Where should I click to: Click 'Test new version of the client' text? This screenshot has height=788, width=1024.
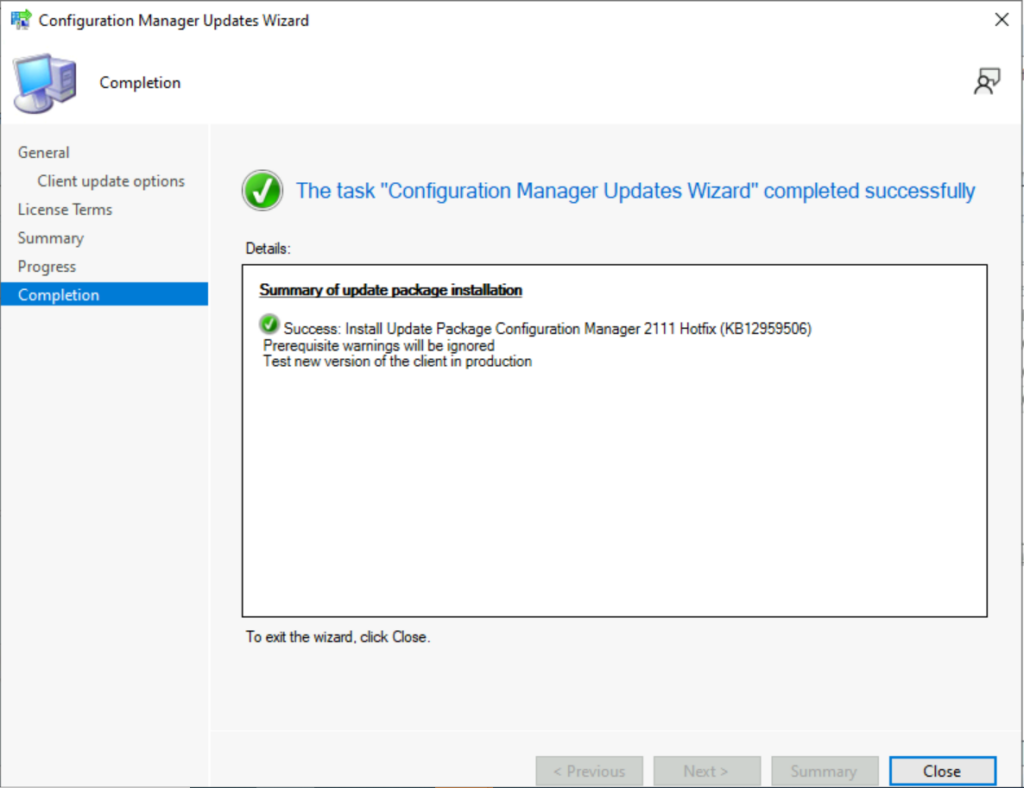pyautogui.click(x=397, y=361)
